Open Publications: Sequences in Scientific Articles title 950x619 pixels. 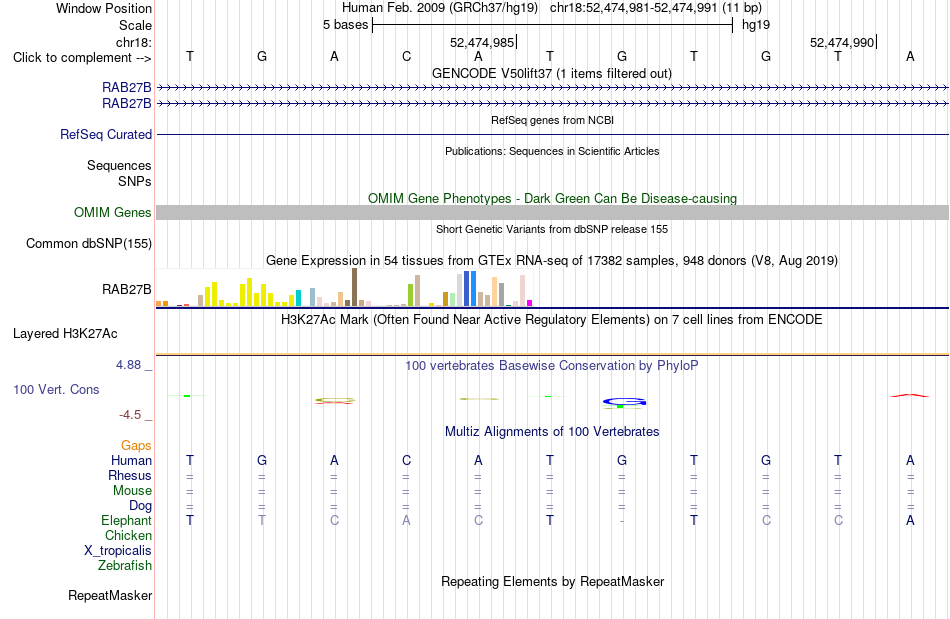pos(552,151)
